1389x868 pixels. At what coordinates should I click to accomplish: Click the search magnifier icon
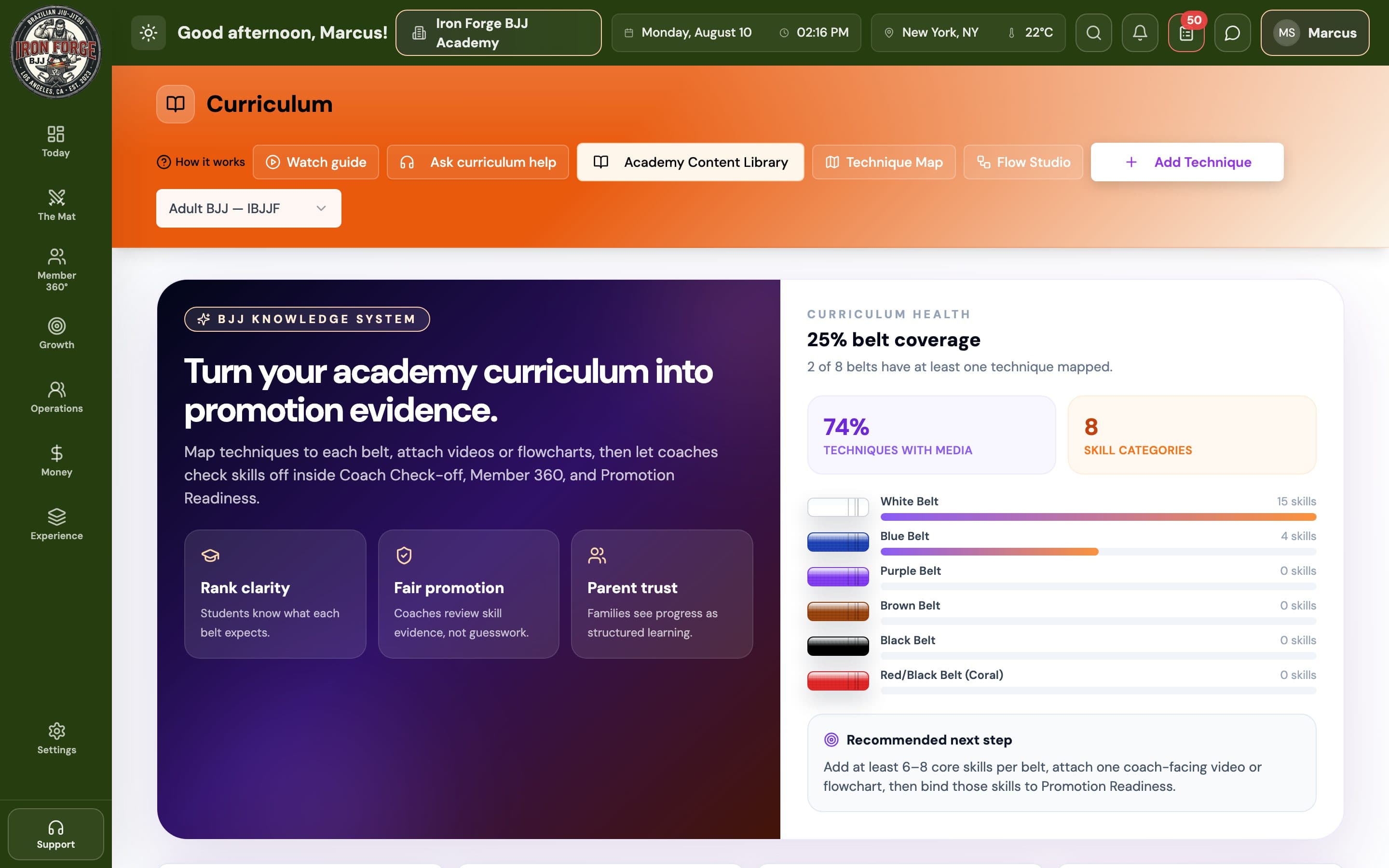tap(1093, 33)
